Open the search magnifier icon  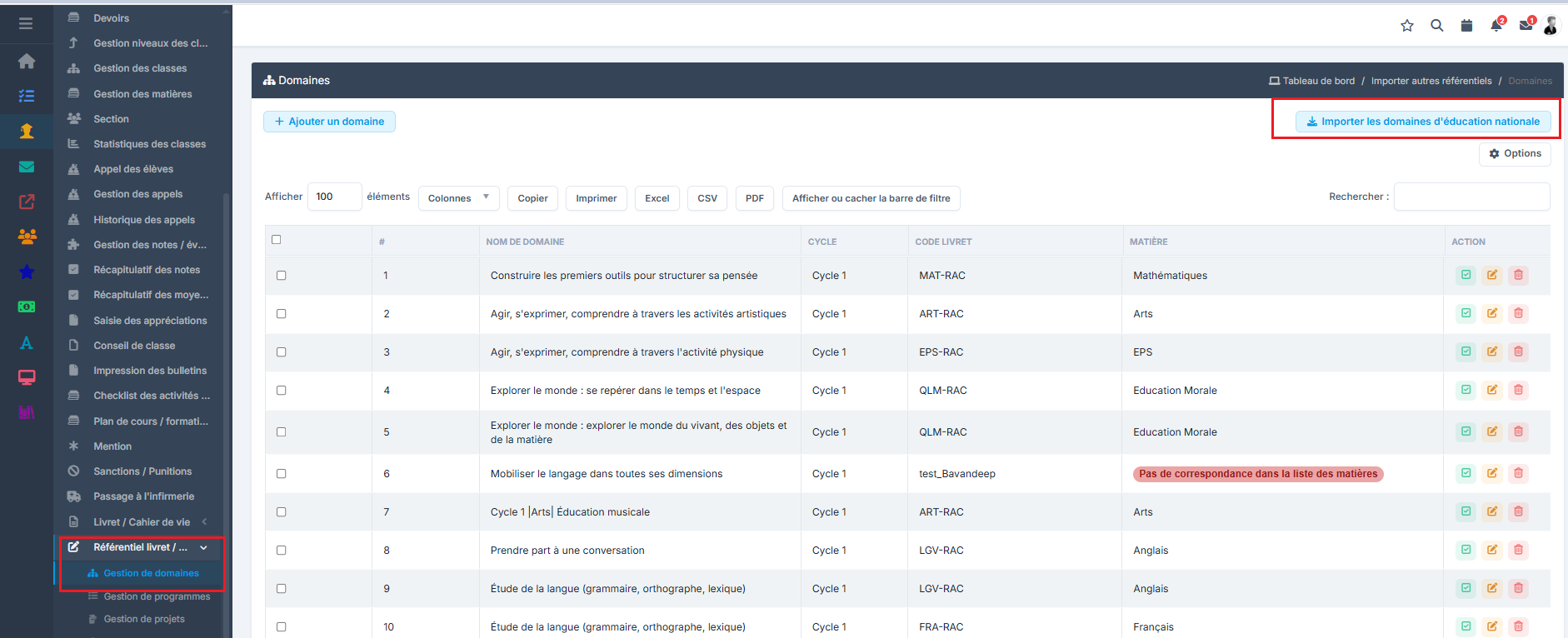tap(1437, 26)
